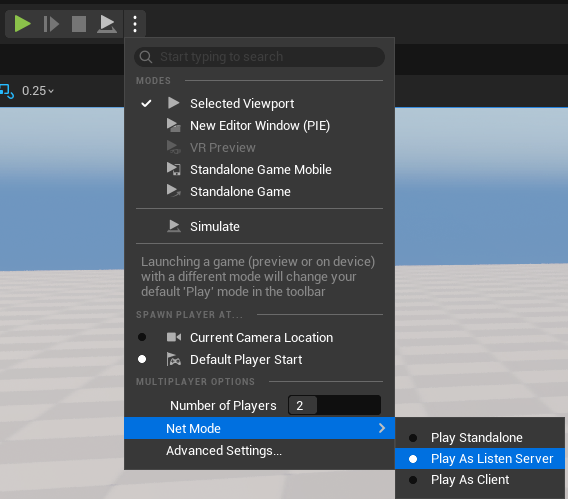The image size is (568, 499).
Task: Select Play As Client net mode
Action: click(480, 480)
